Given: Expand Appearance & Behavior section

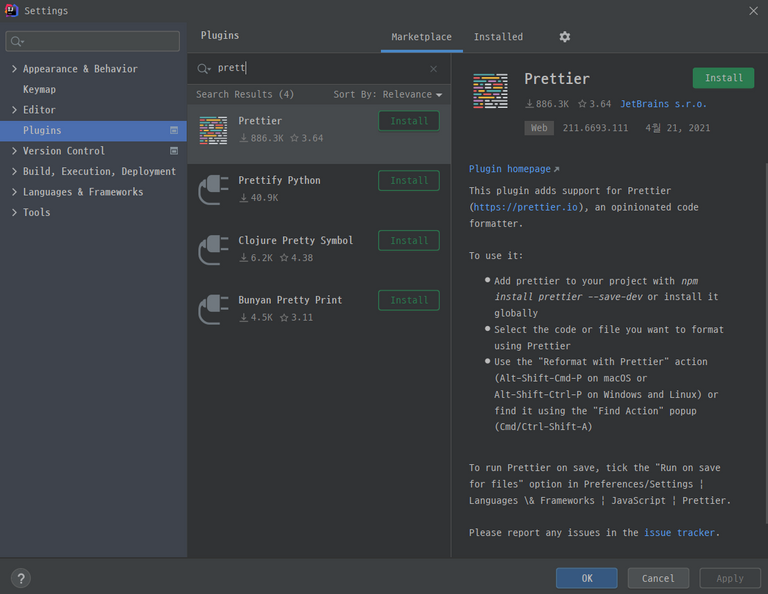Looking at the screenshot, I should click(x=14, y=69).
